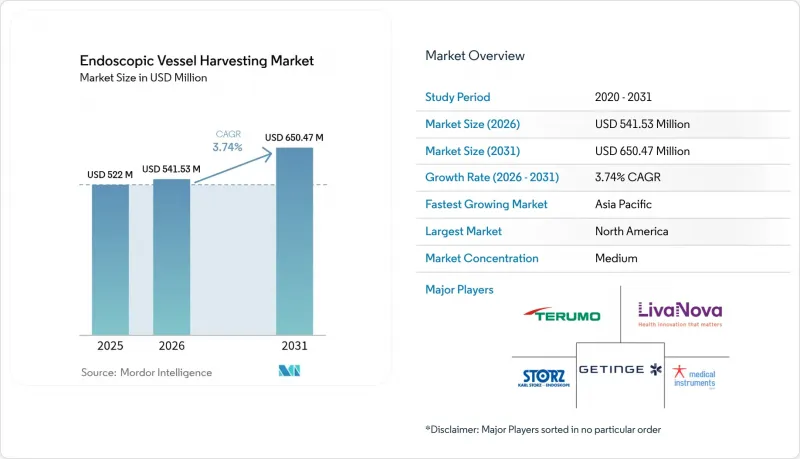
Task: Click the 'Market Concentration' label
Action: coord(482,258)
